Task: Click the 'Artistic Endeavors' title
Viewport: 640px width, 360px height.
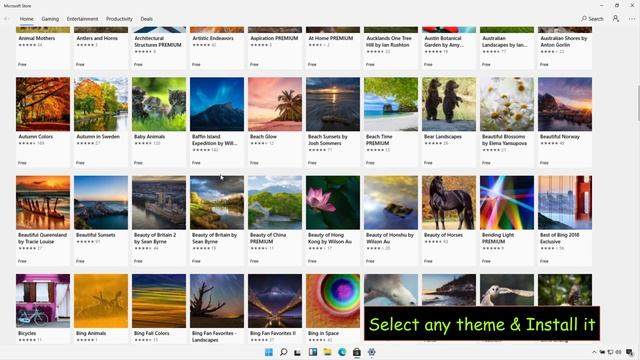Action: 213,38
